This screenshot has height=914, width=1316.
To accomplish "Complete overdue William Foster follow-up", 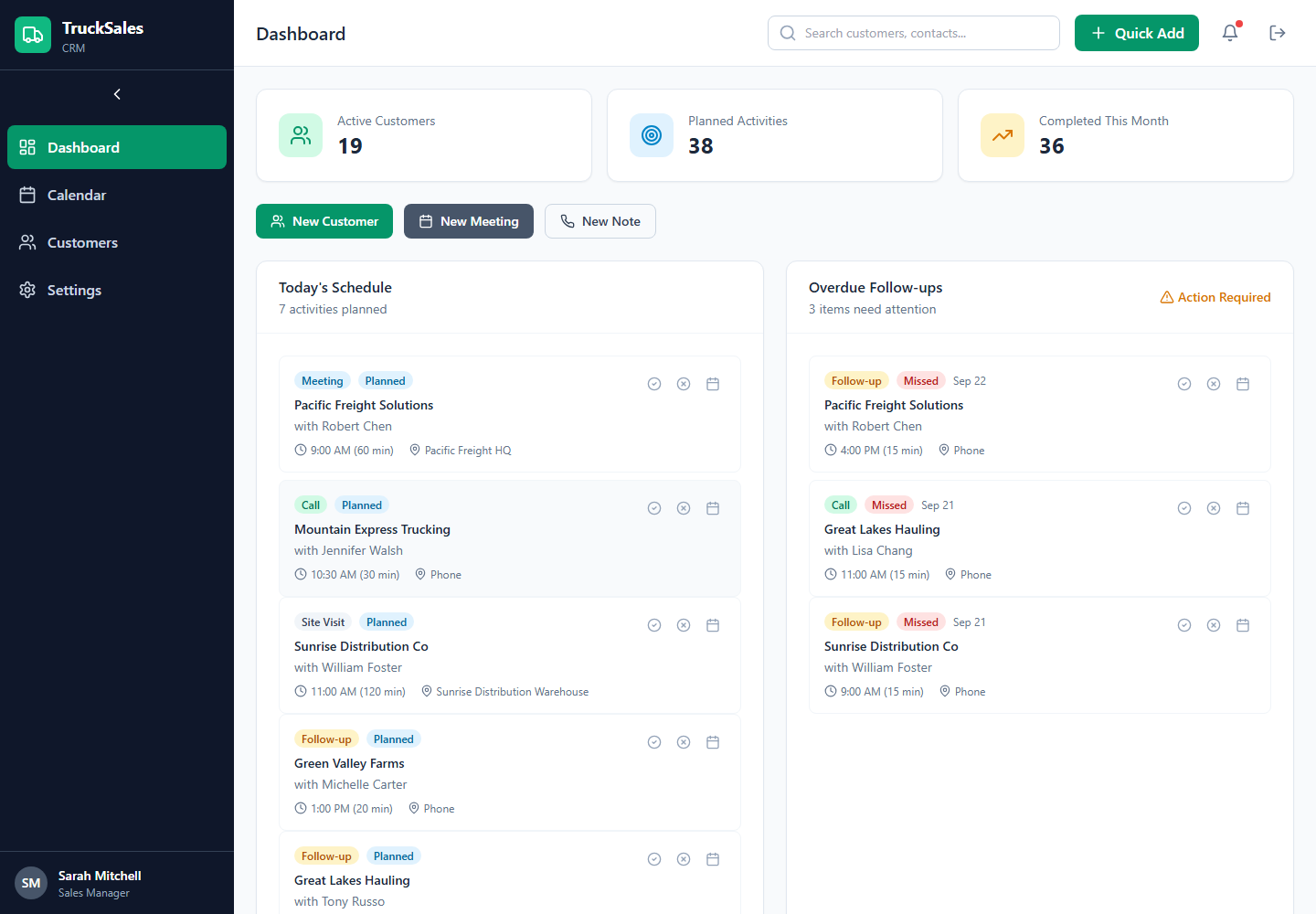I will click(1184, 625).
